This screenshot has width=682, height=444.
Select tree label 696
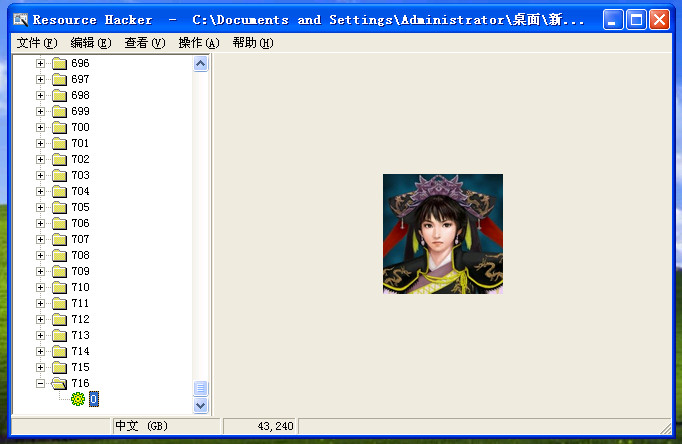(x=80, y=63)
